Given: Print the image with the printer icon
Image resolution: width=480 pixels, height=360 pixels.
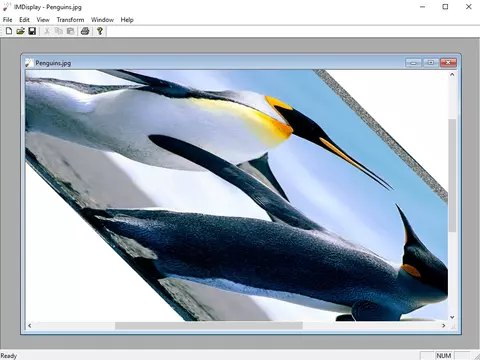Looking at the screenshot, I should pos(85,31).
